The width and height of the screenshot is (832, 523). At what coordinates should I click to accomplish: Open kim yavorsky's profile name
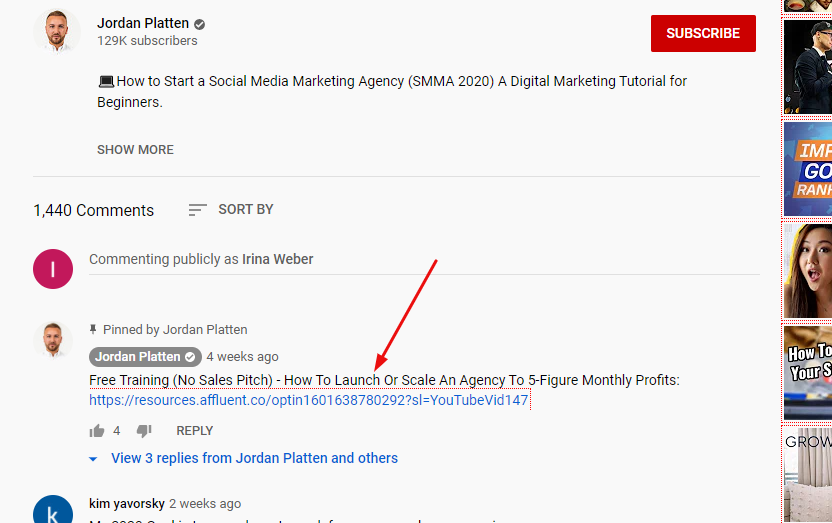point(127,503)
